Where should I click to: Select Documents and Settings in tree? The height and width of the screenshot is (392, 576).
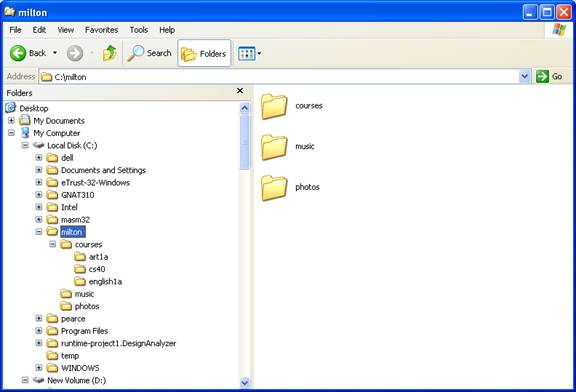(x=103, y=170)
